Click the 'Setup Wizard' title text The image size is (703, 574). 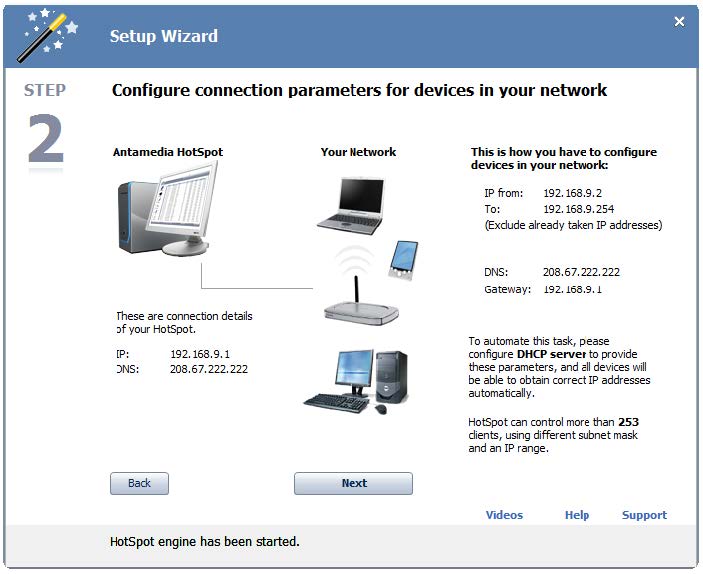(164, 36)
